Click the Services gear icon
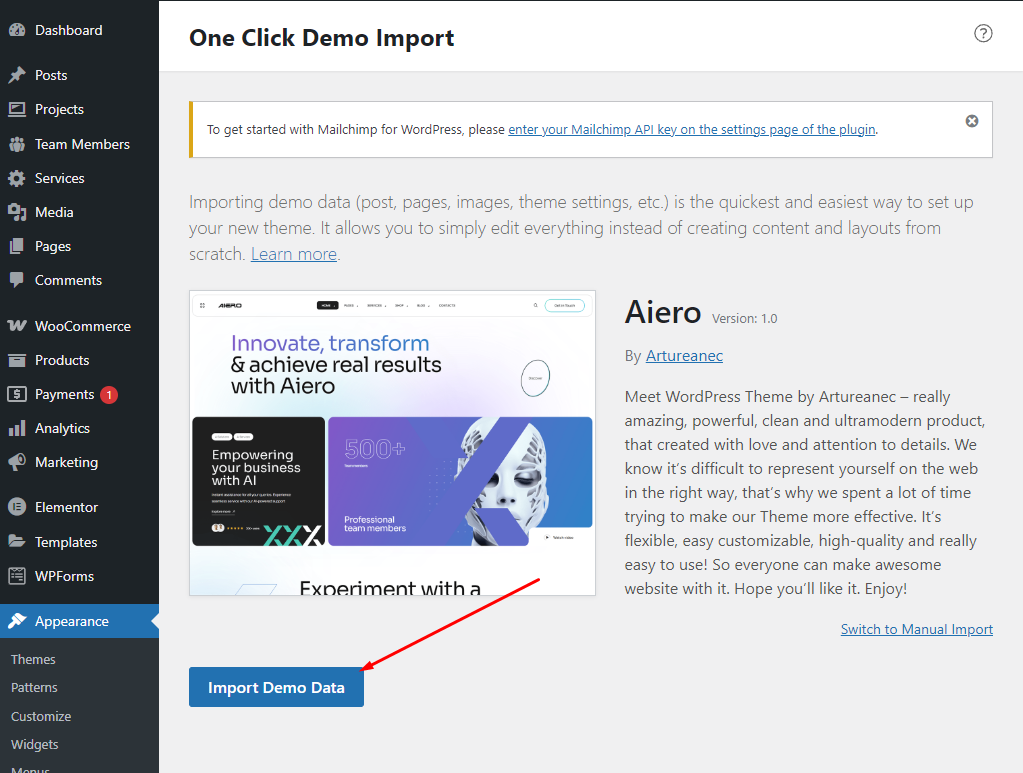Image resolution: width=1023 pixels, height=773 pixels. click(x=17, y=178)
